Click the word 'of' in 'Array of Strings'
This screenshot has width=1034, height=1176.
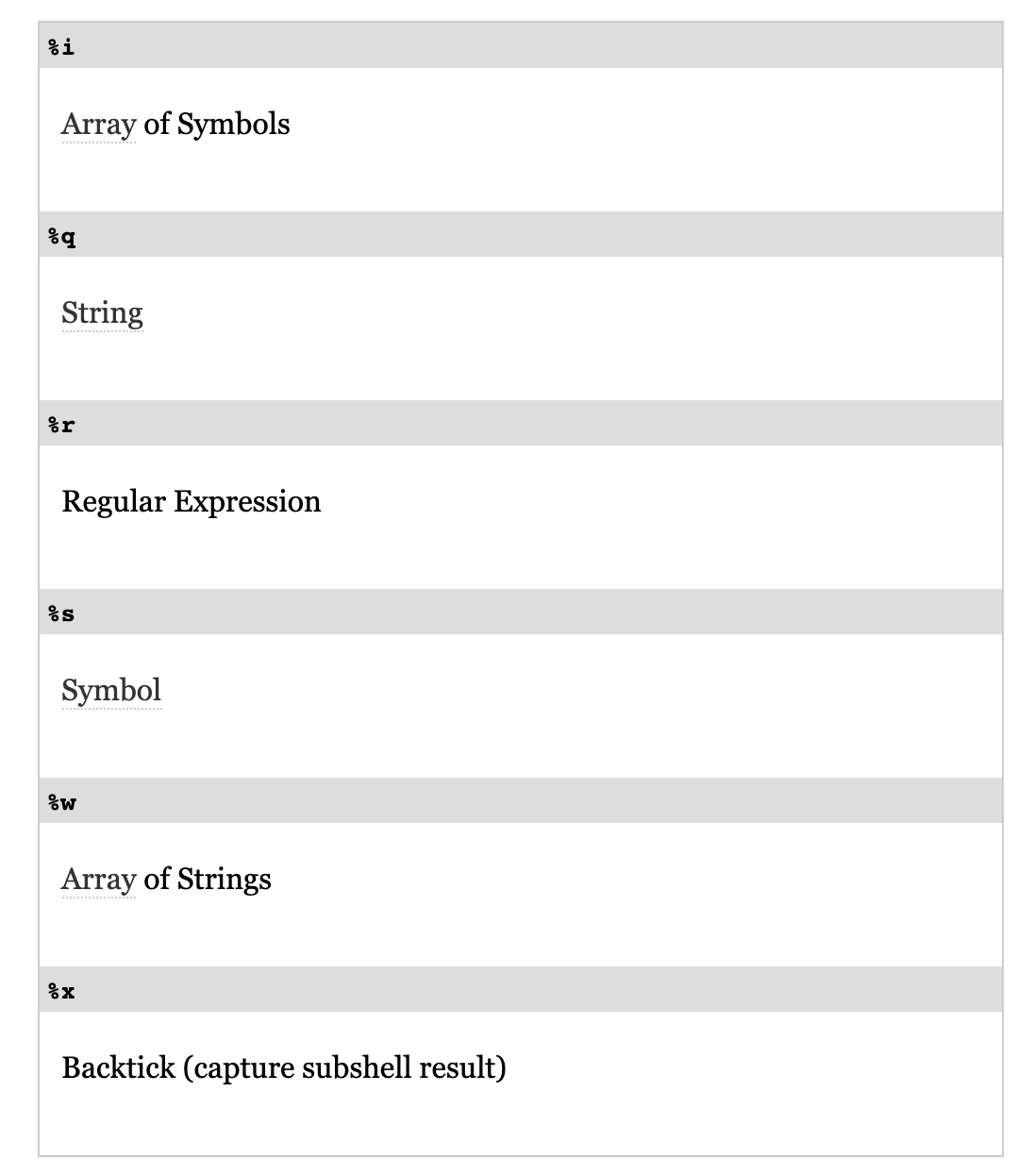coord(157,880)
